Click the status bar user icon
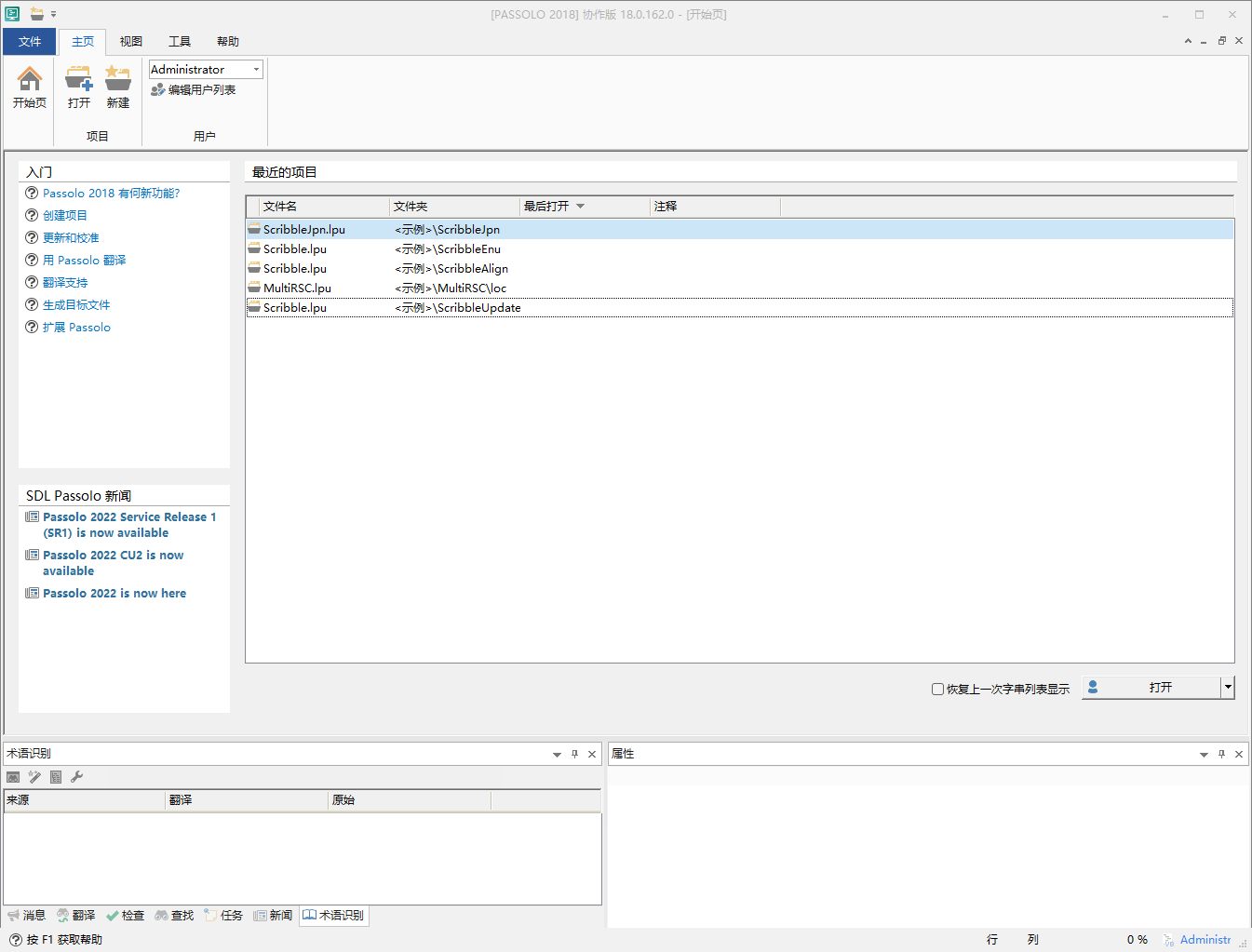Screen dimensions: 1252x952 tap(1168, 940)
